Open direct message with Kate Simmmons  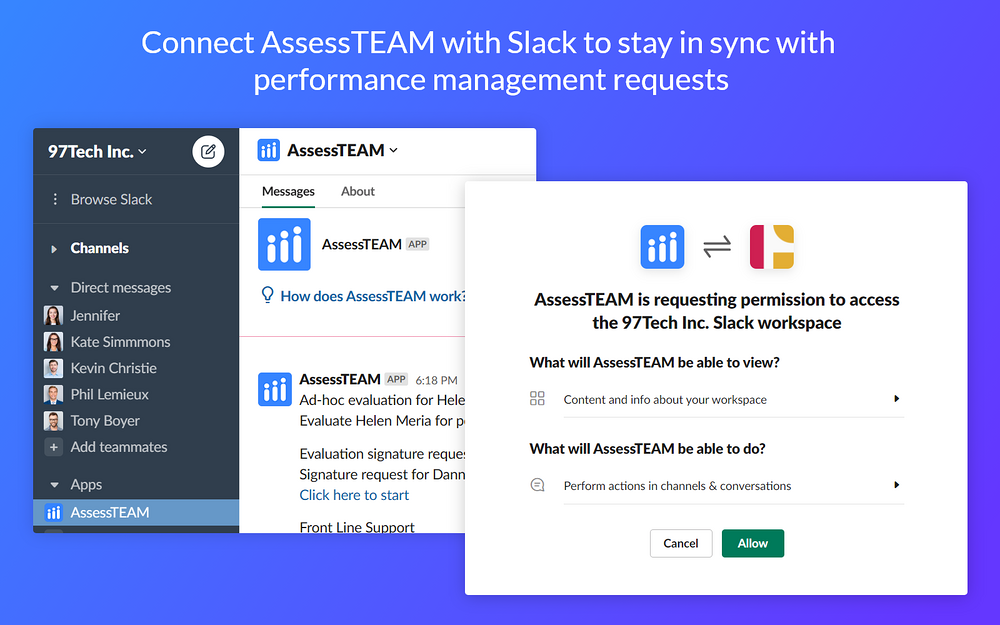click(121, 342)
